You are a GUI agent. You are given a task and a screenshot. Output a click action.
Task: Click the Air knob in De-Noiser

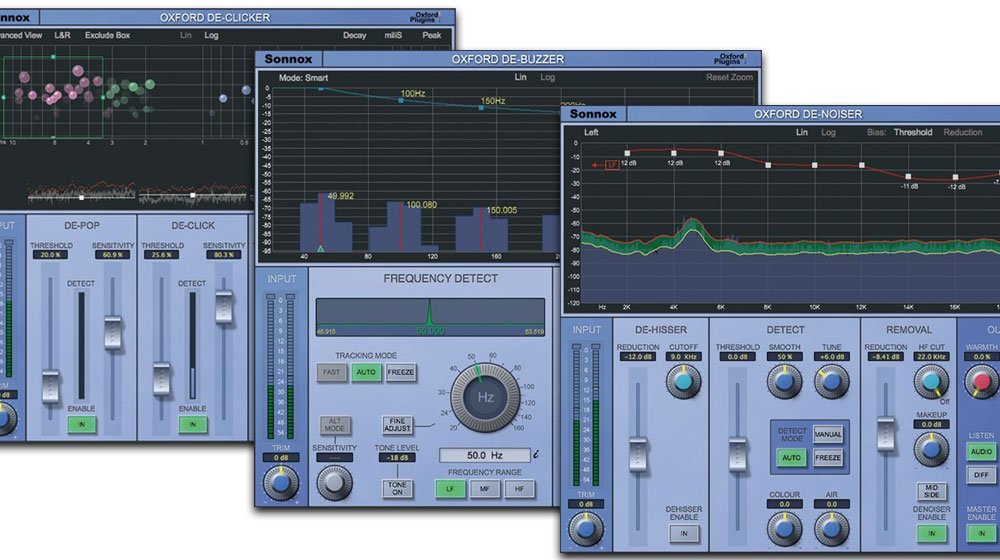(832, 529)
